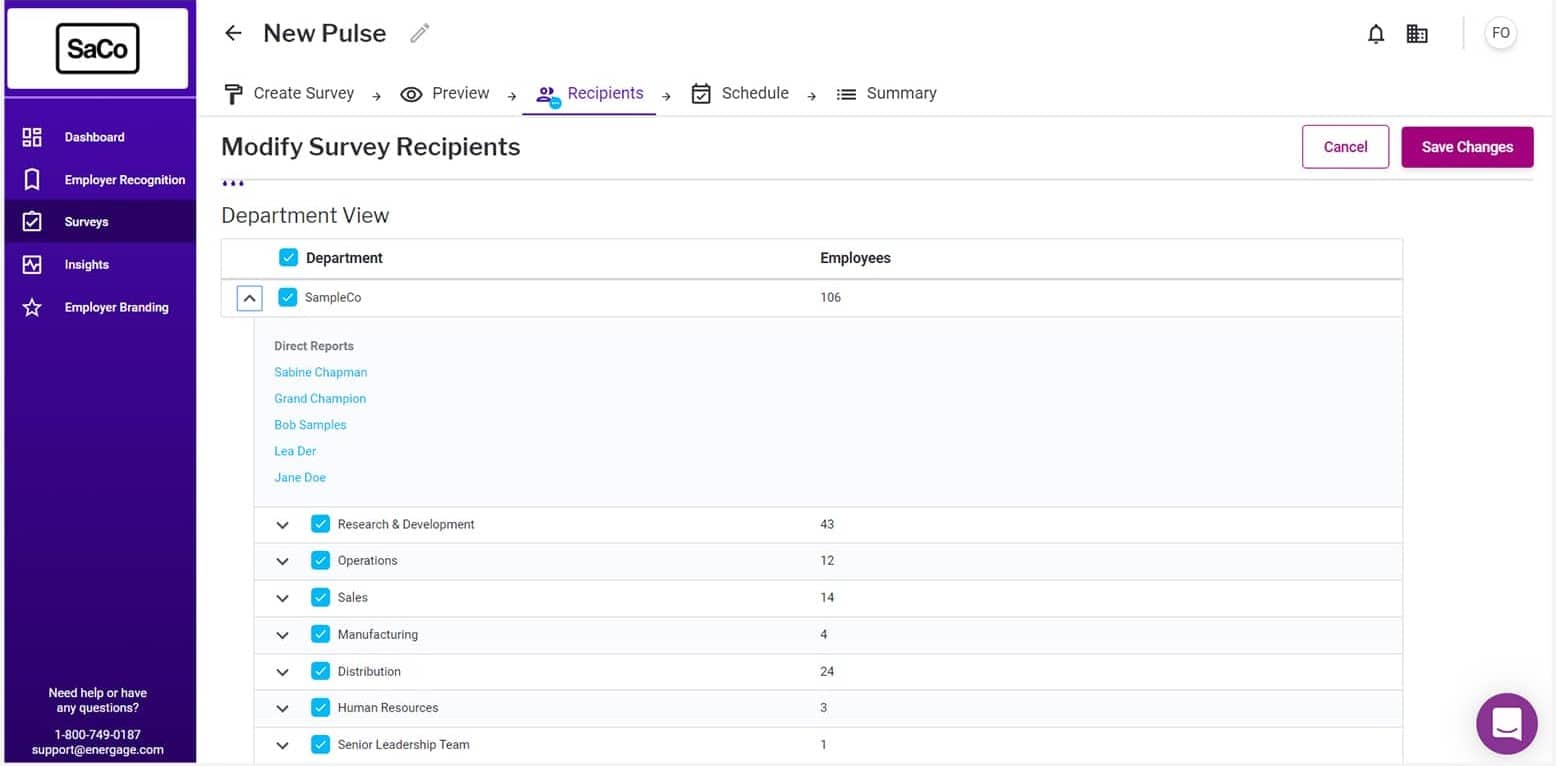Viewport: 1556px width, 766px height.
Task: Click the New Pulse survey title
Action: (324, 33)
